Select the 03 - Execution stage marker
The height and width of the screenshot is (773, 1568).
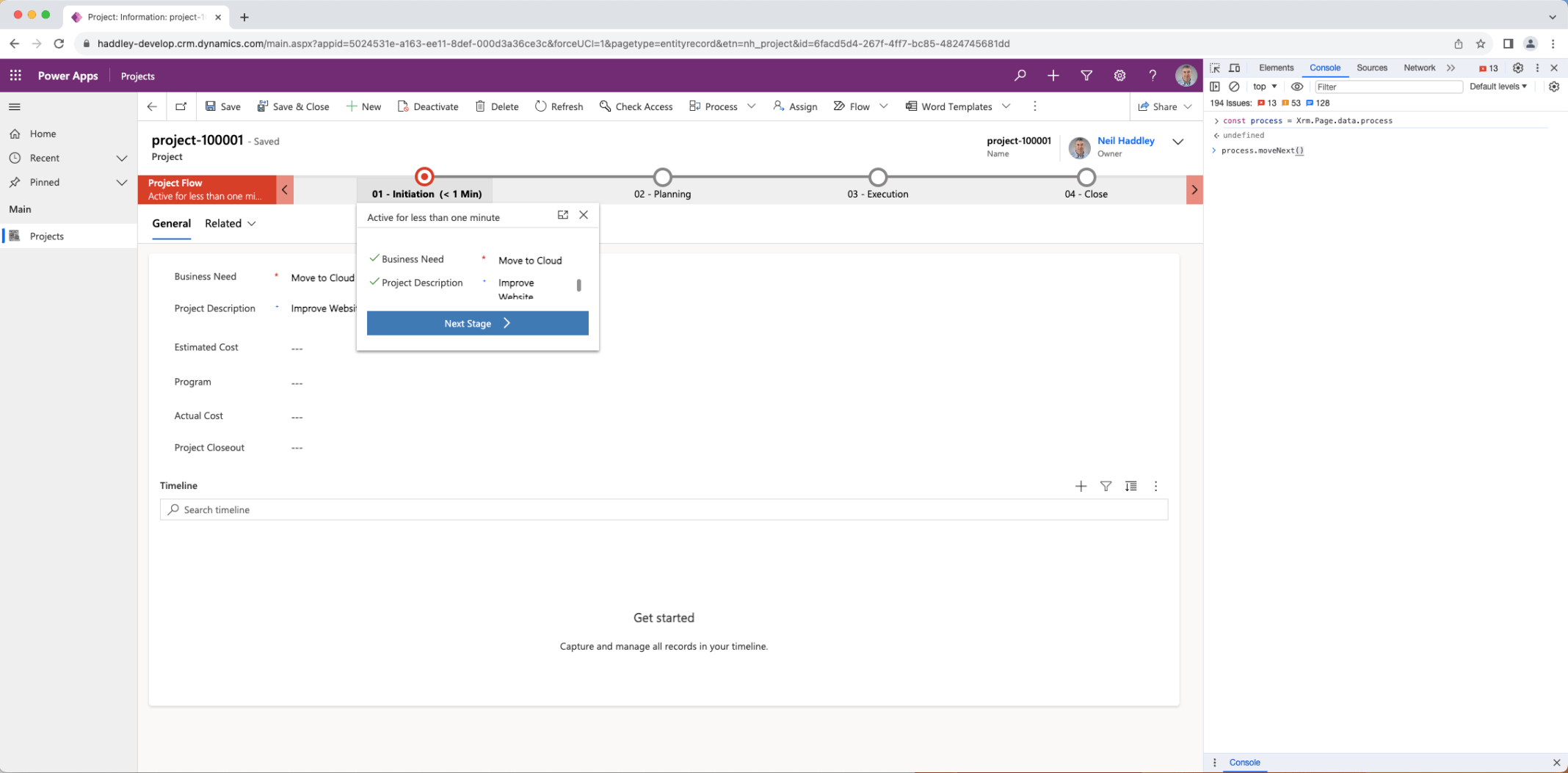point(878,177)
